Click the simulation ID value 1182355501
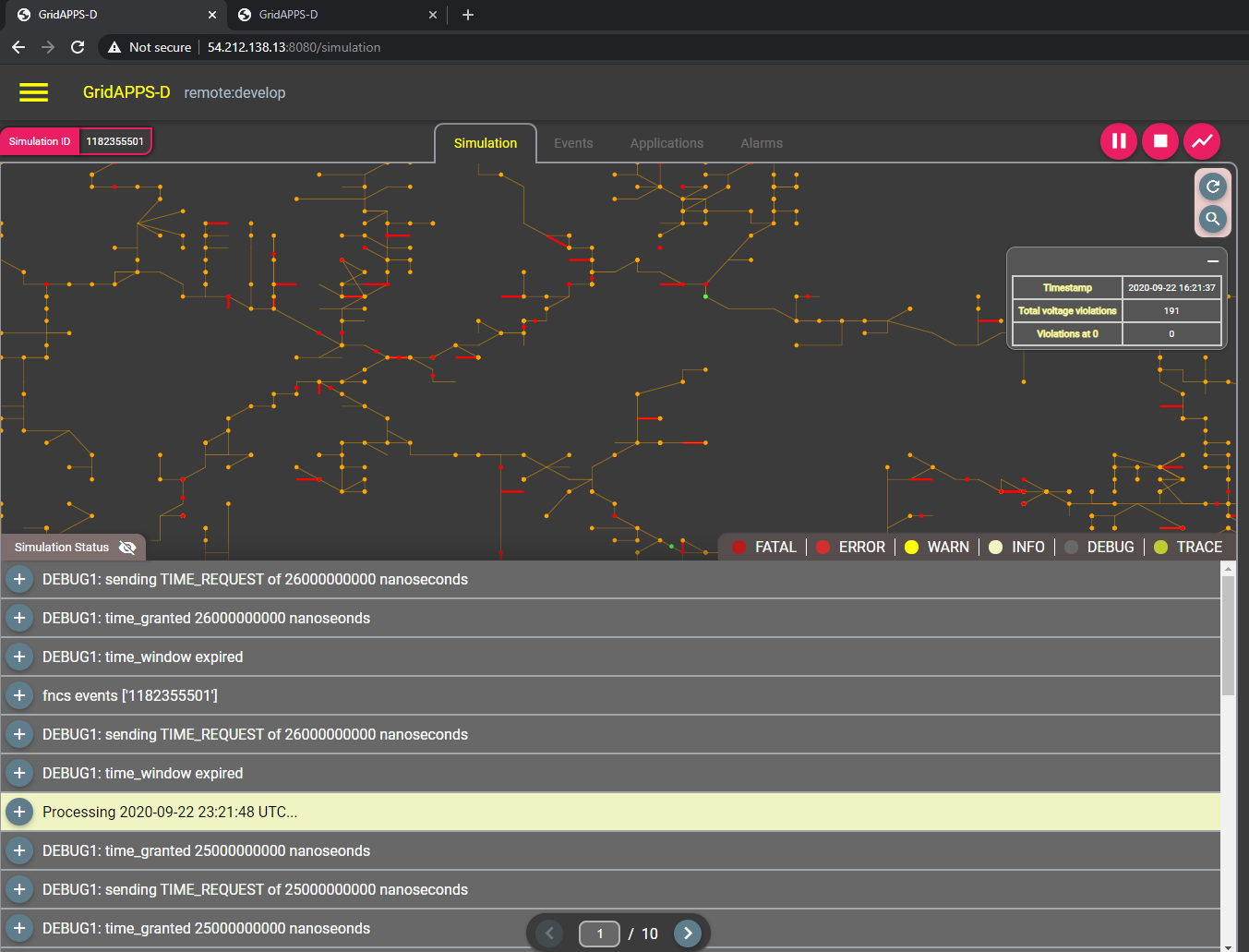 [x=115, y=141]
